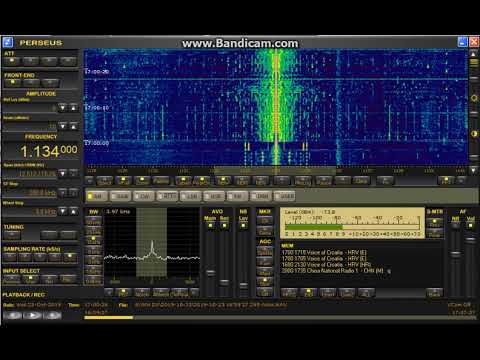The height and width of the screenshot is (360, 480).
Task: Click the Perseus logo icon in title bar
Action: (8, 42)
